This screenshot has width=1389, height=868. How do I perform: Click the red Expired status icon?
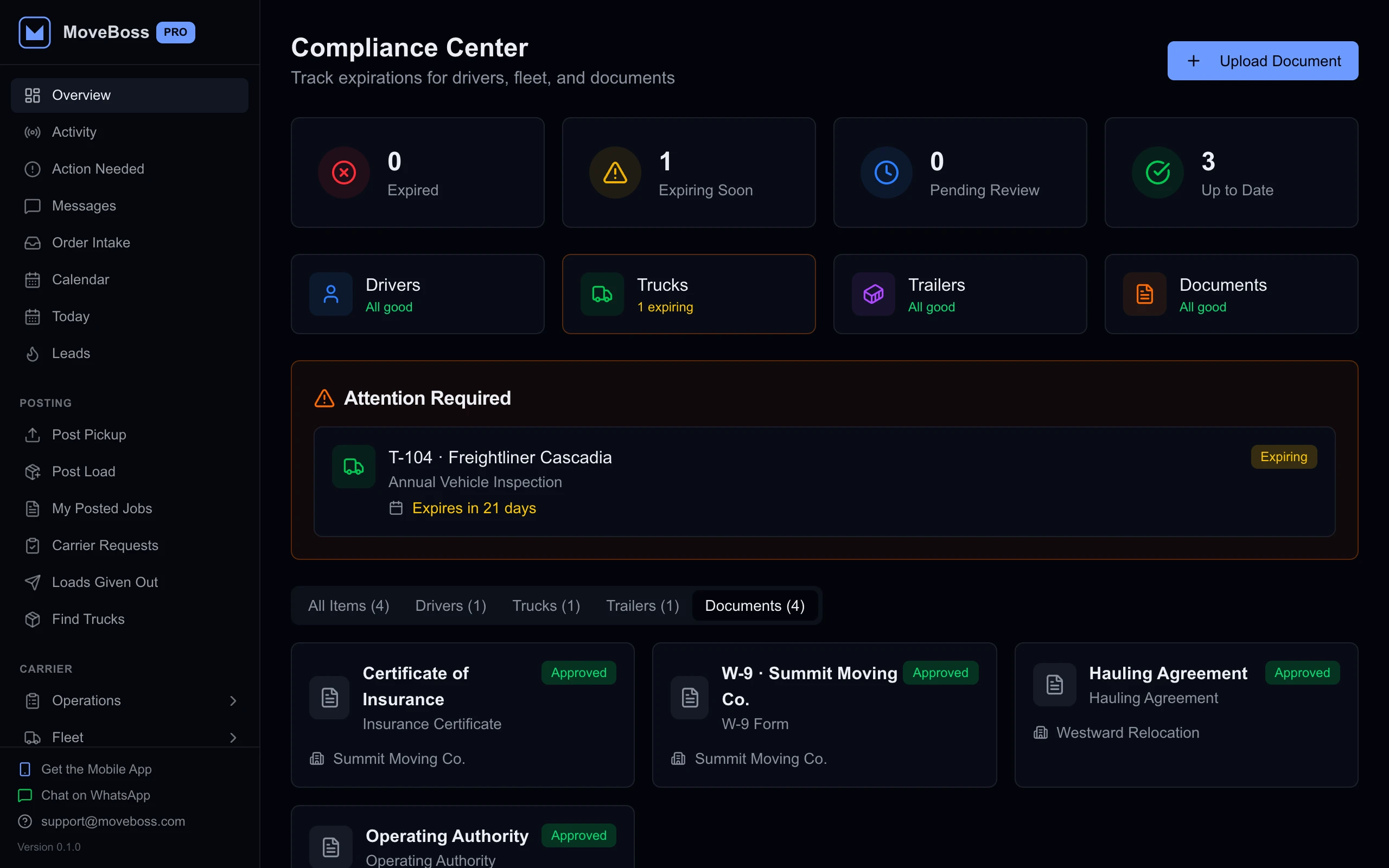coord(344,172)
